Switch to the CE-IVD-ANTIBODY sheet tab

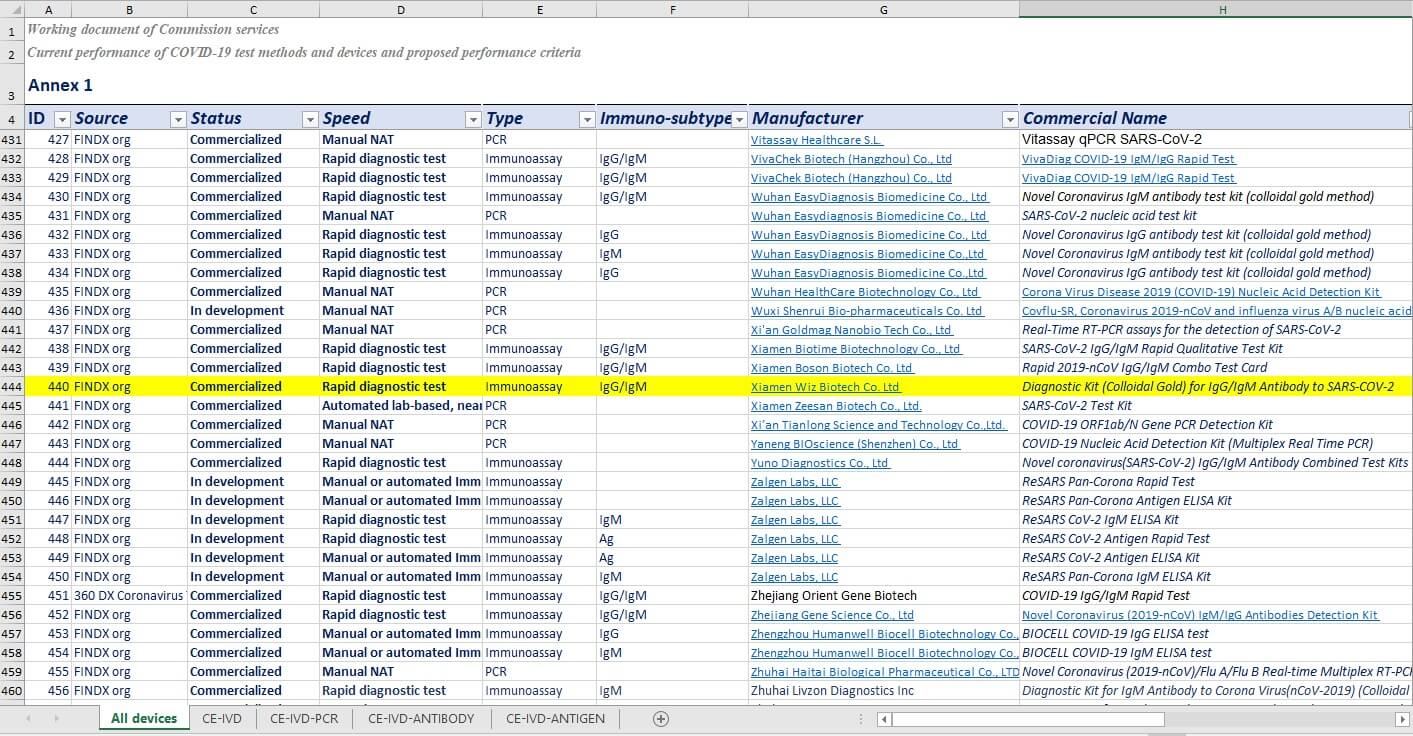[429, 718]
